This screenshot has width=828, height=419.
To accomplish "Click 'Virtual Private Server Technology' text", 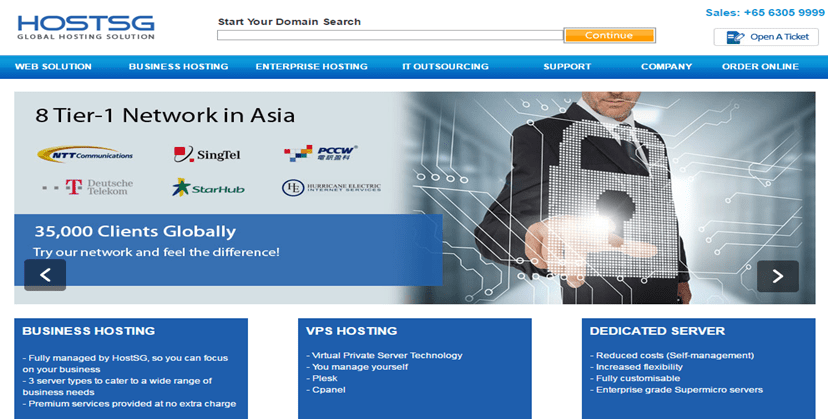I will [x=384, y=356].
